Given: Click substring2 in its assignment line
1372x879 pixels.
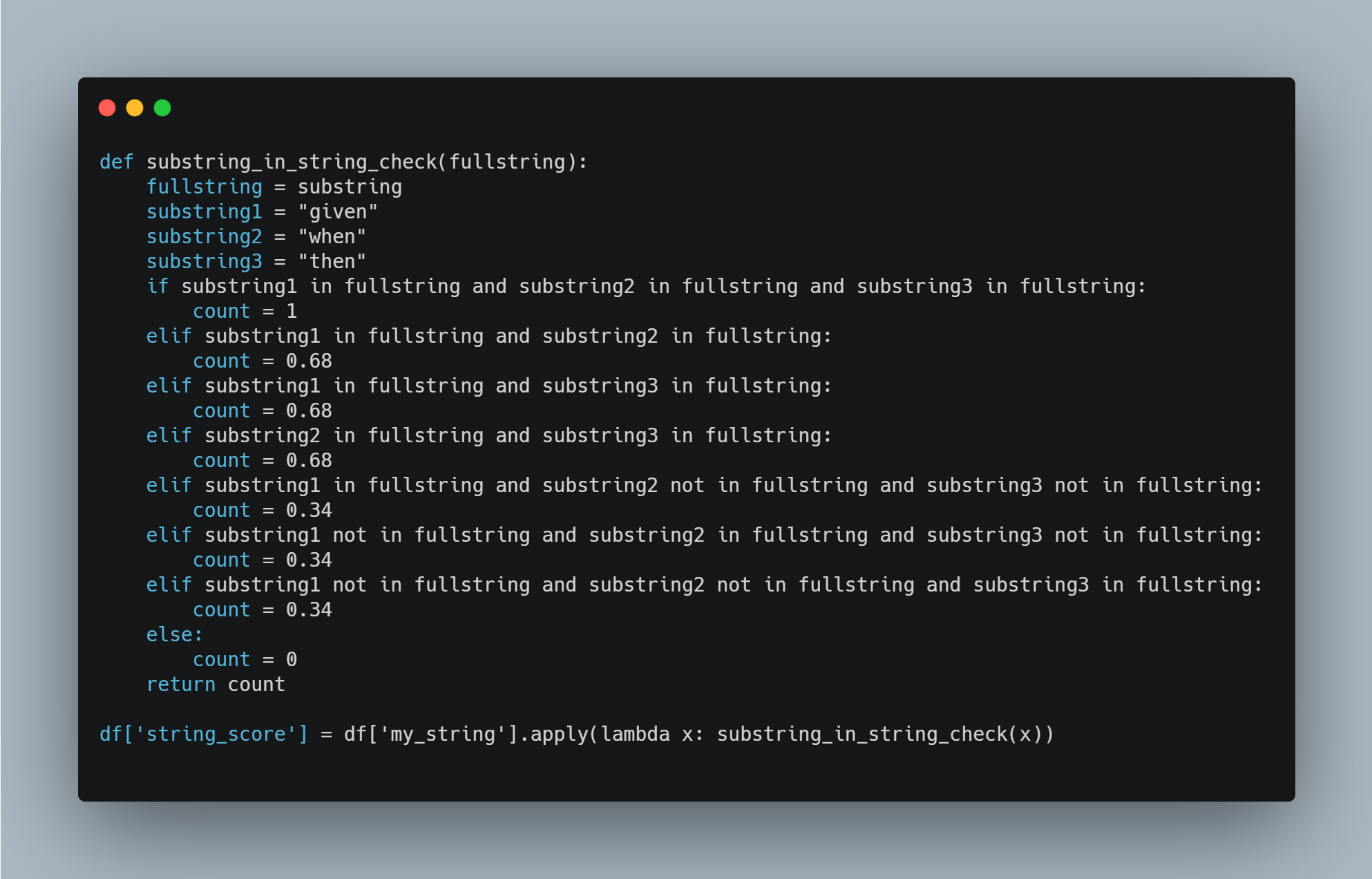Looking at the screenshot, I should click(x=204, y=236).
